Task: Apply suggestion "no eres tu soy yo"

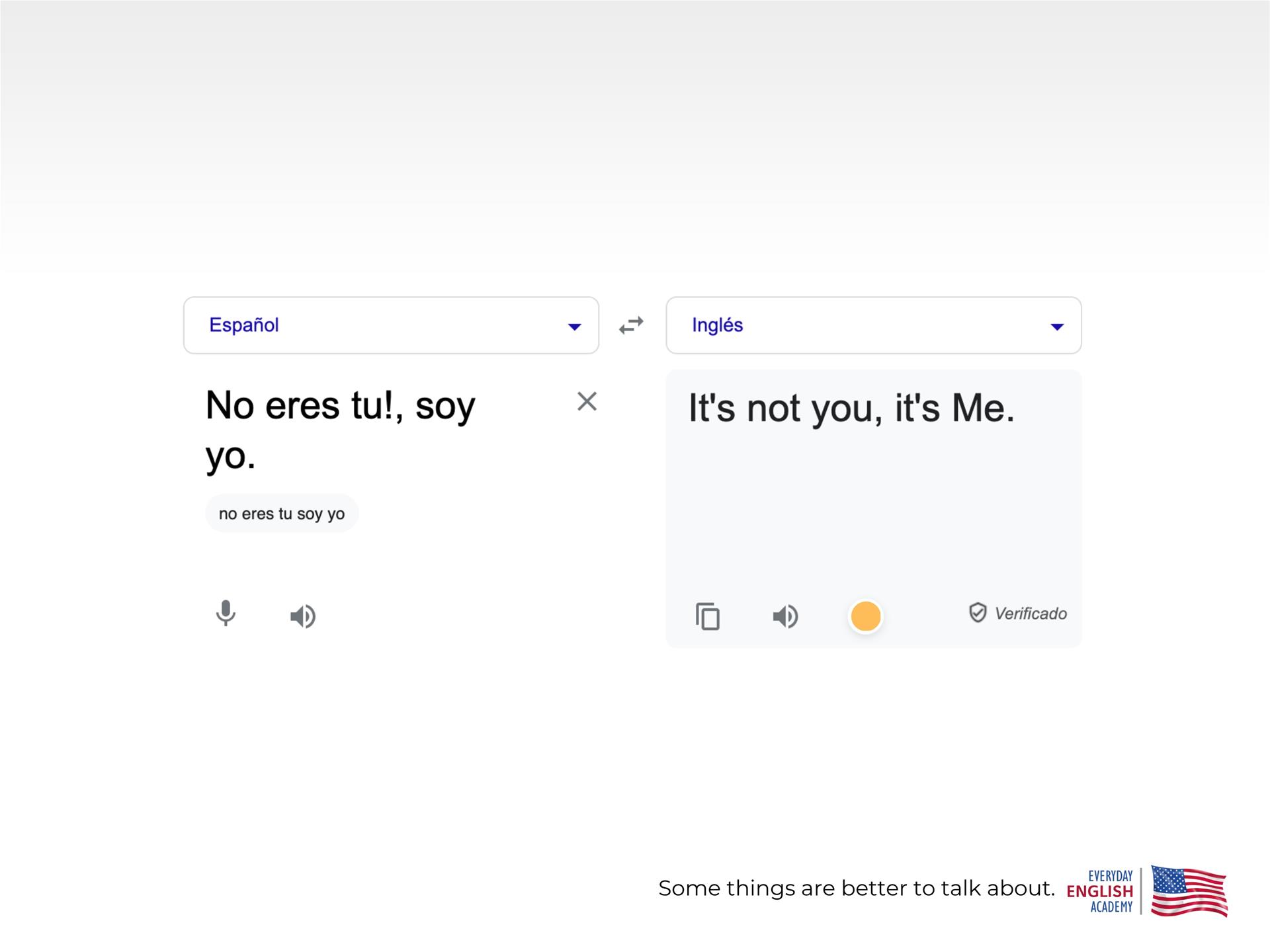Action: coord(282,514)
